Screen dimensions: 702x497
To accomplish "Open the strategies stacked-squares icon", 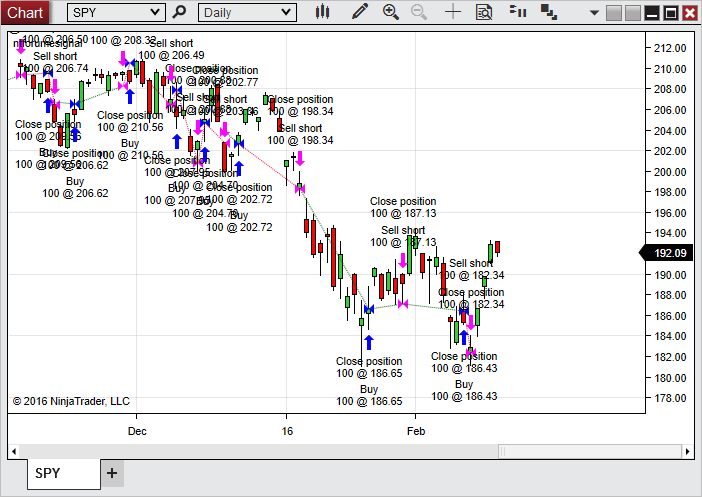I will point(548,12).
